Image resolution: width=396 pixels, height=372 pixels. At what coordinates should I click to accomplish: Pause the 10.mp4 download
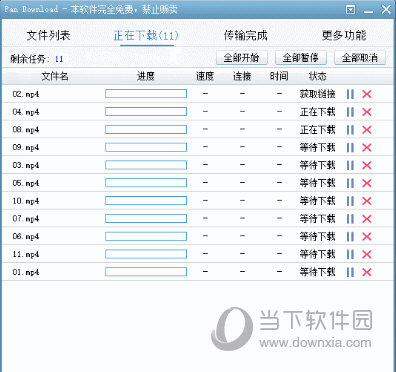350,201
